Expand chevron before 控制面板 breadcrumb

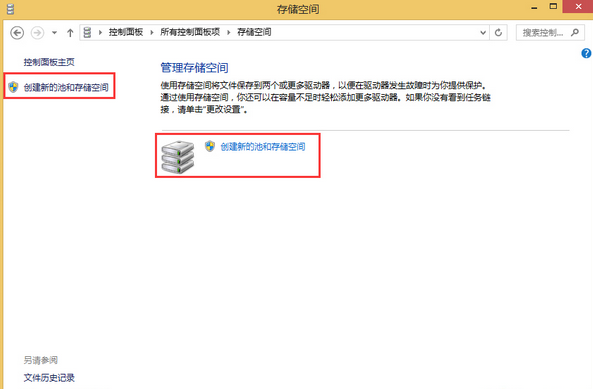[x=100, y=33]
